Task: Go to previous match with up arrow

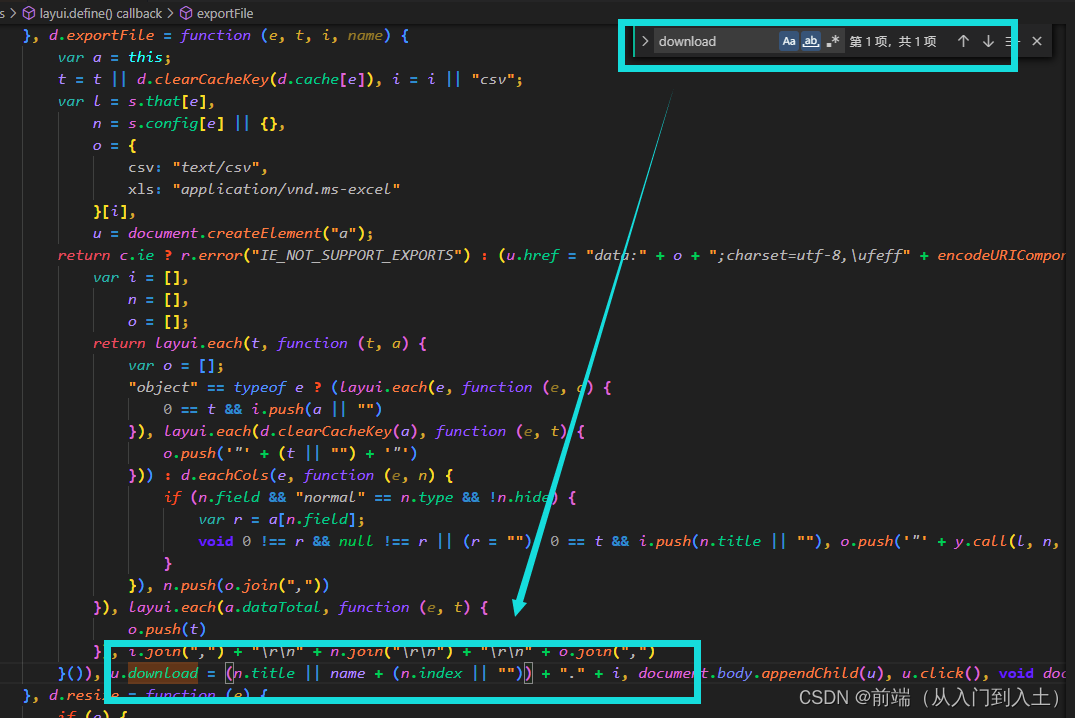Action: 963,41
